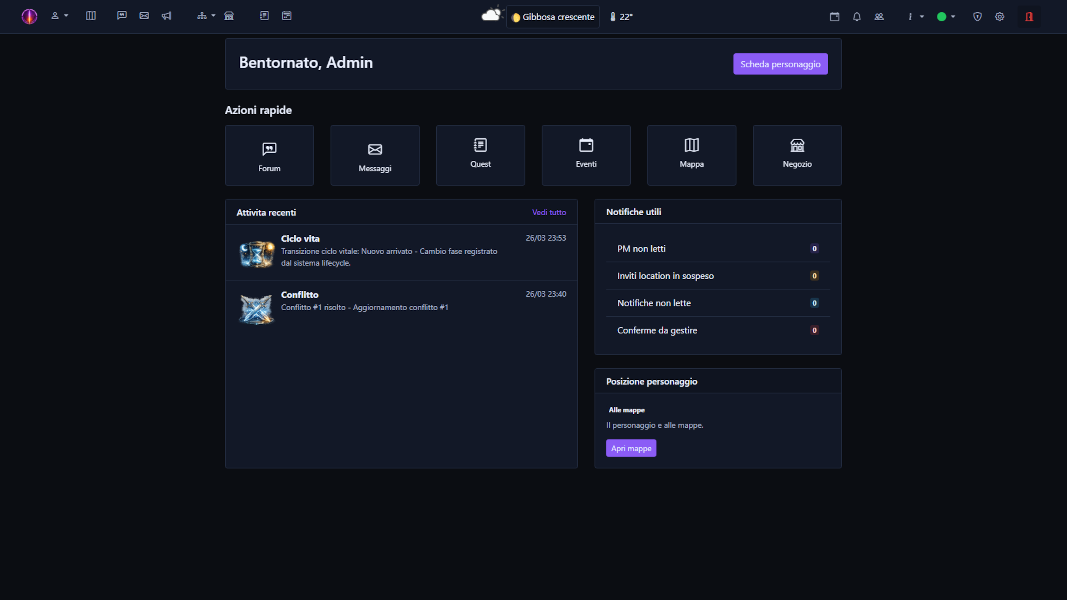Open the envelope messages icon in top bar
The height and width of the screenshot is (600, 1067).
(x=144, y=16)
